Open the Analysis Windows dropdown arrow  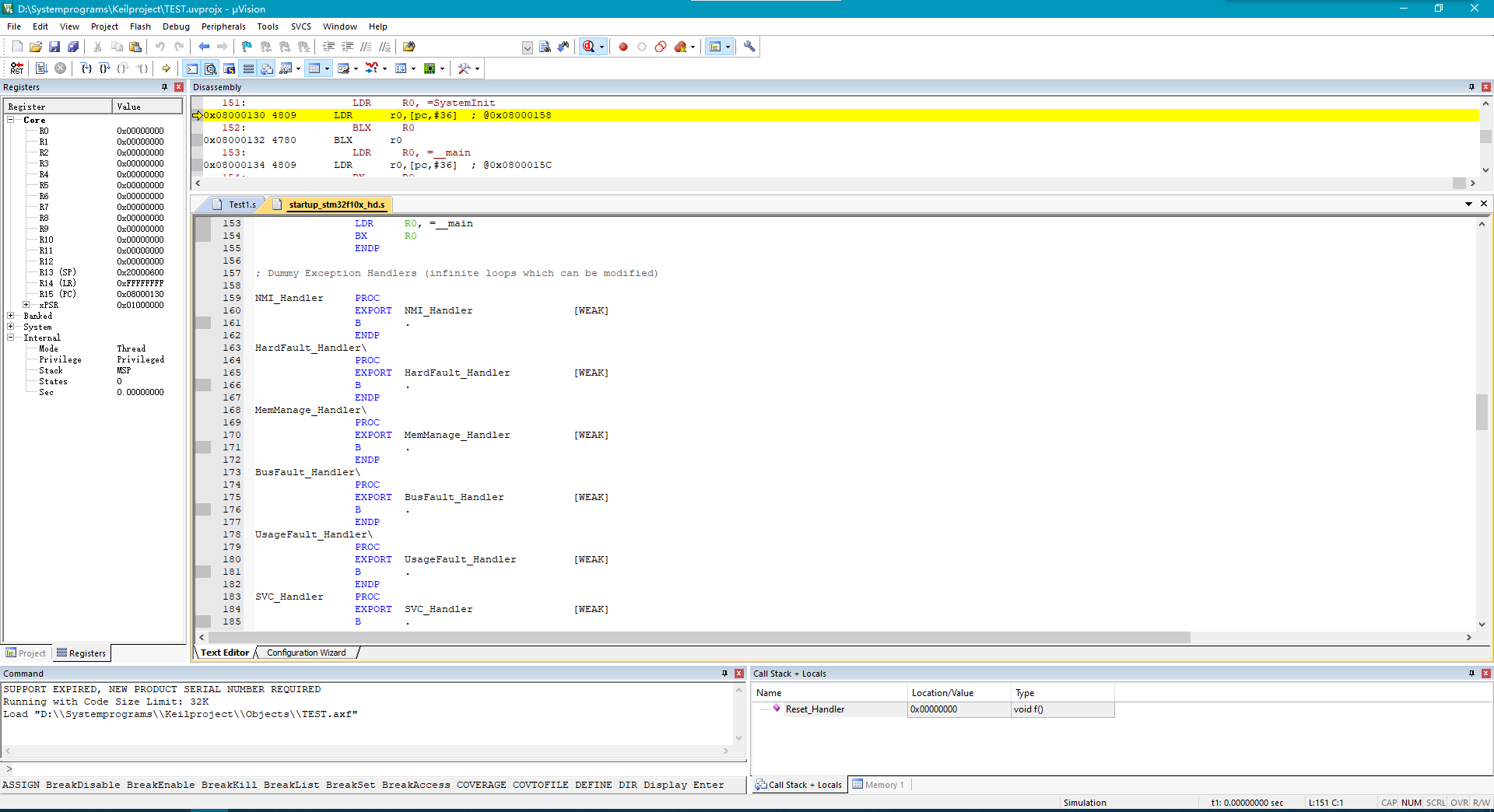(384, 68)
